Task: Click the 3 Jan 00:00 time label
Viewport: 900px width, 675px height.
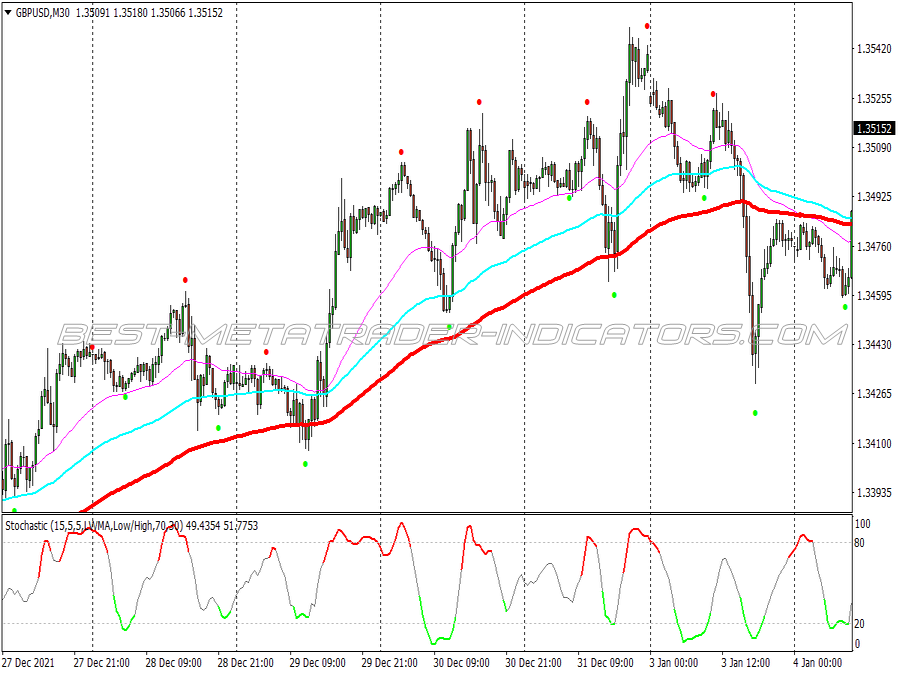Action: tap(674, 662)
